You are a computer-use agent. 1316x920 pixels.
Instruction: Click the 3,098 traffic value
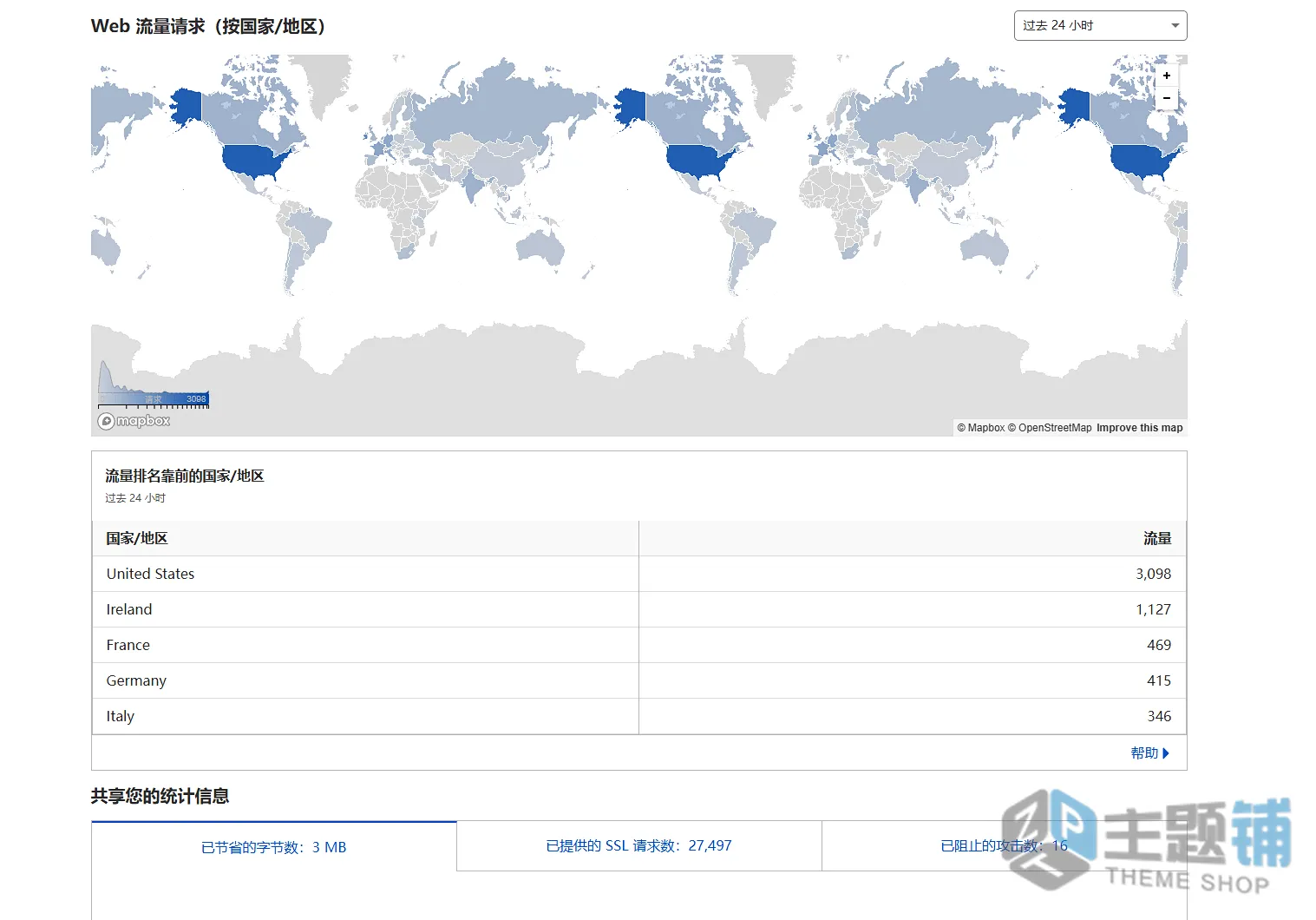1153,574
